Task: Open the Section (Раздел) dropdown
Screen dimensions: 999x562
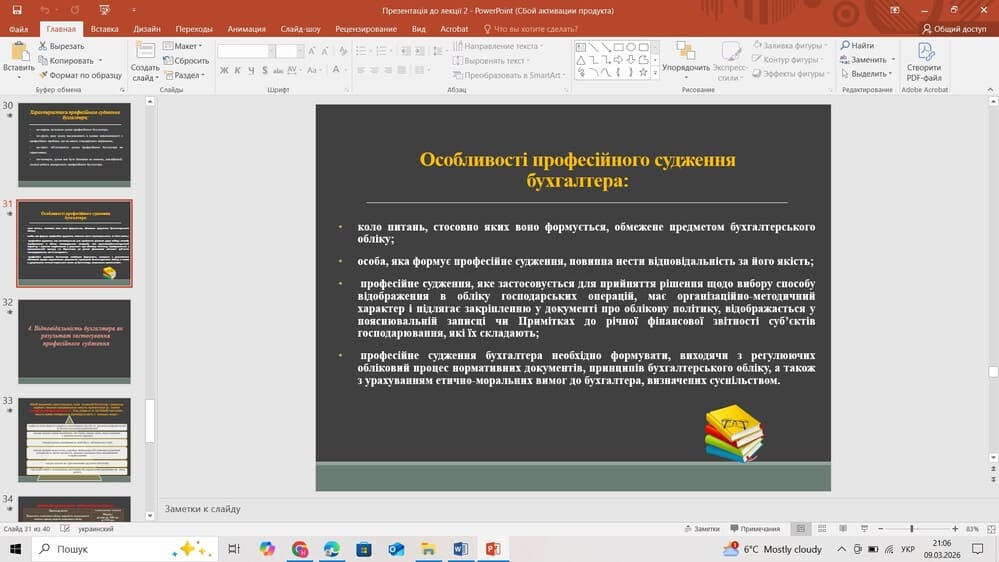Action: 188,74
